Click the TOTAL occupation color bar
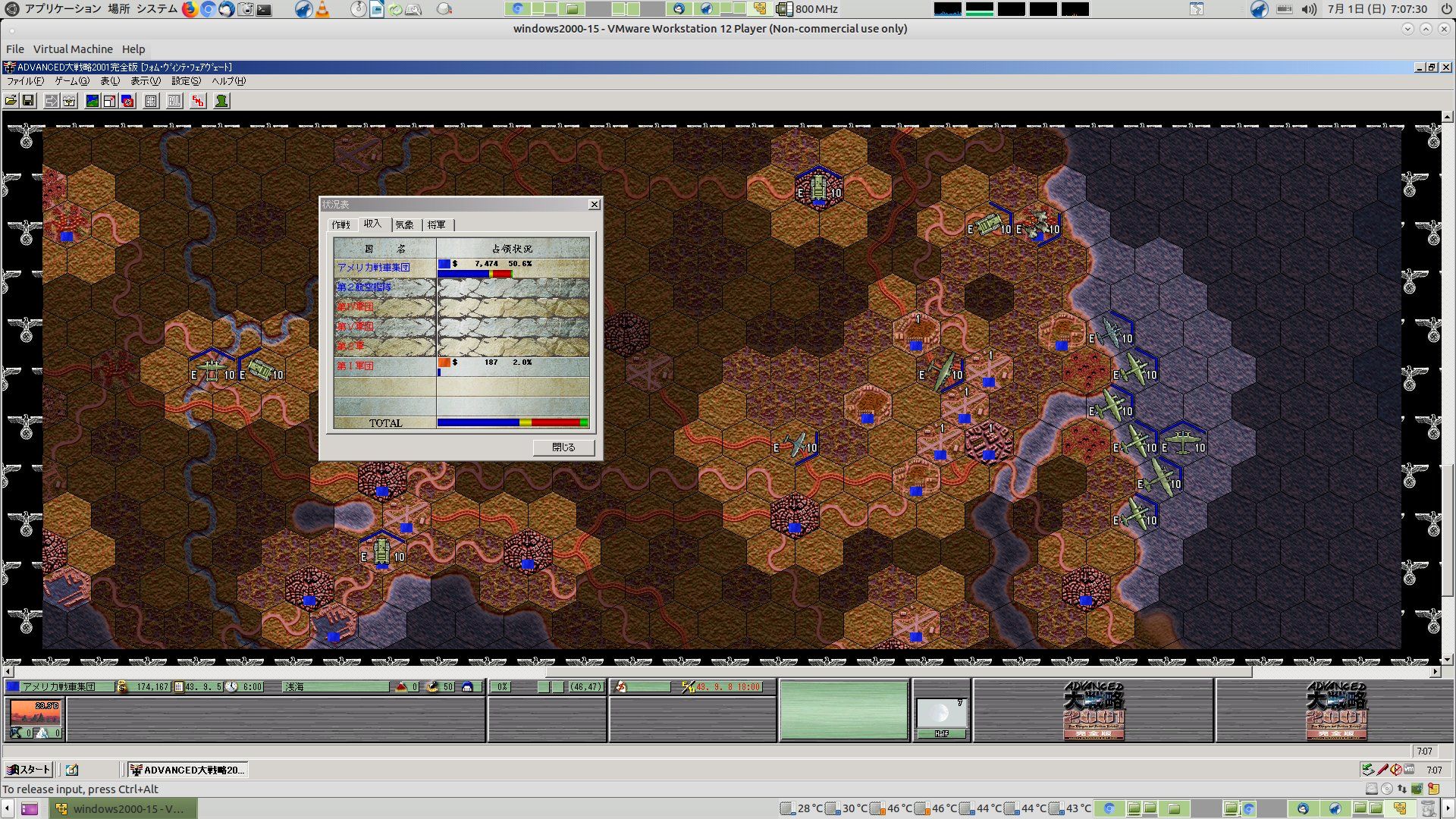The width and height of the screenshot is (1456, 819). coord(513,423)
